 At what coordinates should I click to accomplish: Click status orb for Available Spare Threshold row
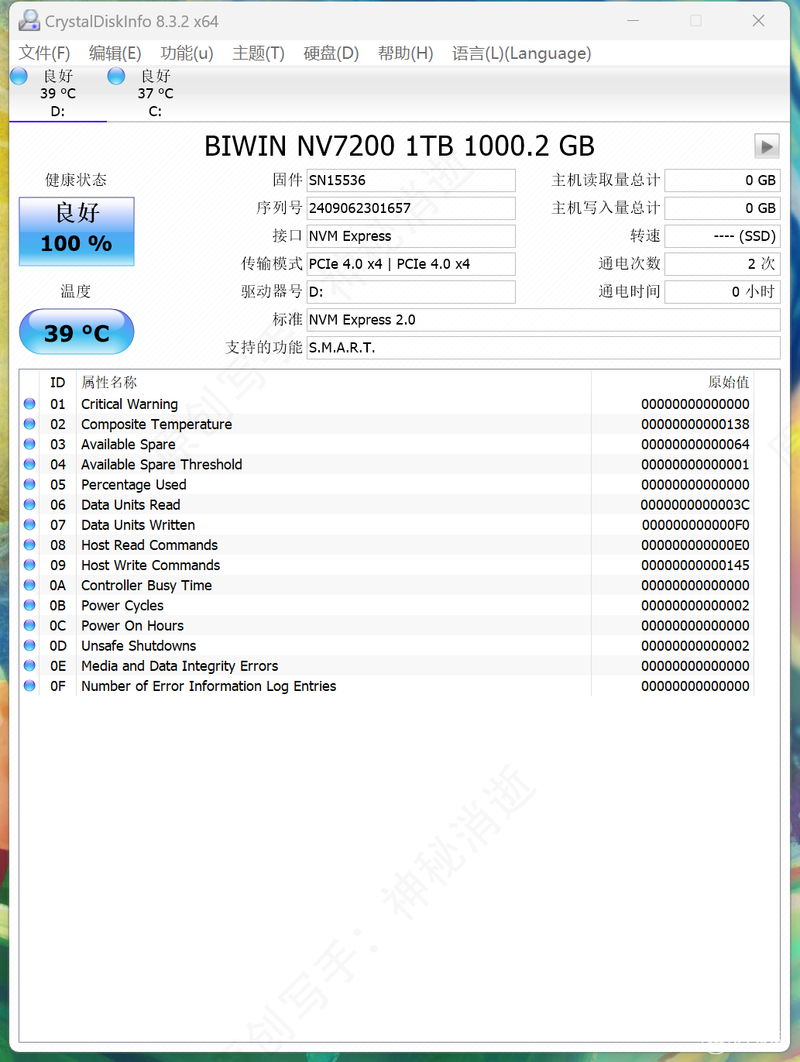[x=29, y=464]
